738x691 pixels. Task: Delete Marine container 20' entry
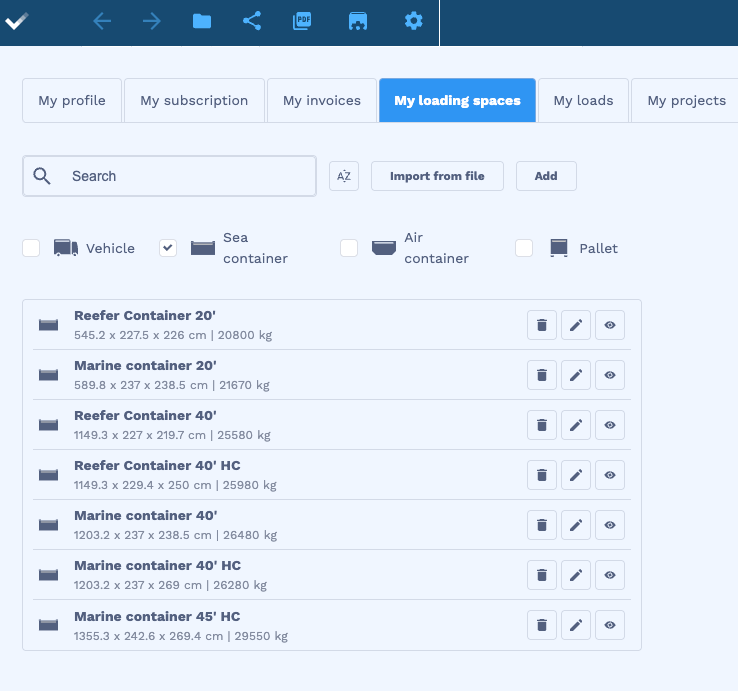tap(542, 375)
